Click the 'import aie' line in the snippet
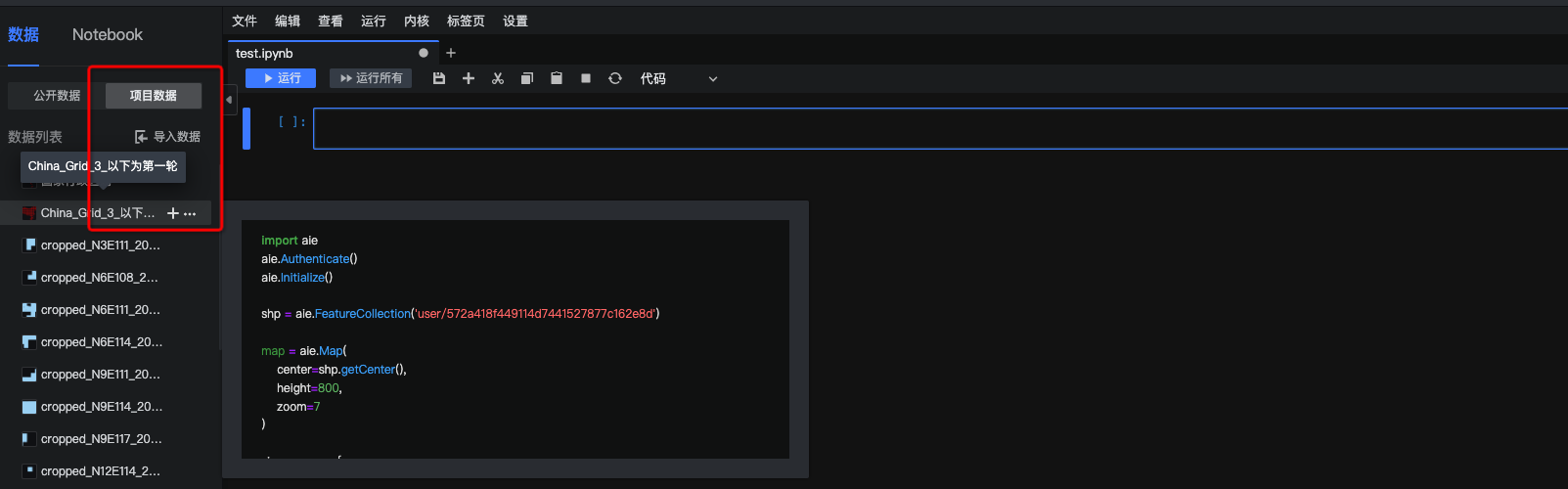Image resolution: width=1568 pixels, height=489 pixels. pos(290,241)
